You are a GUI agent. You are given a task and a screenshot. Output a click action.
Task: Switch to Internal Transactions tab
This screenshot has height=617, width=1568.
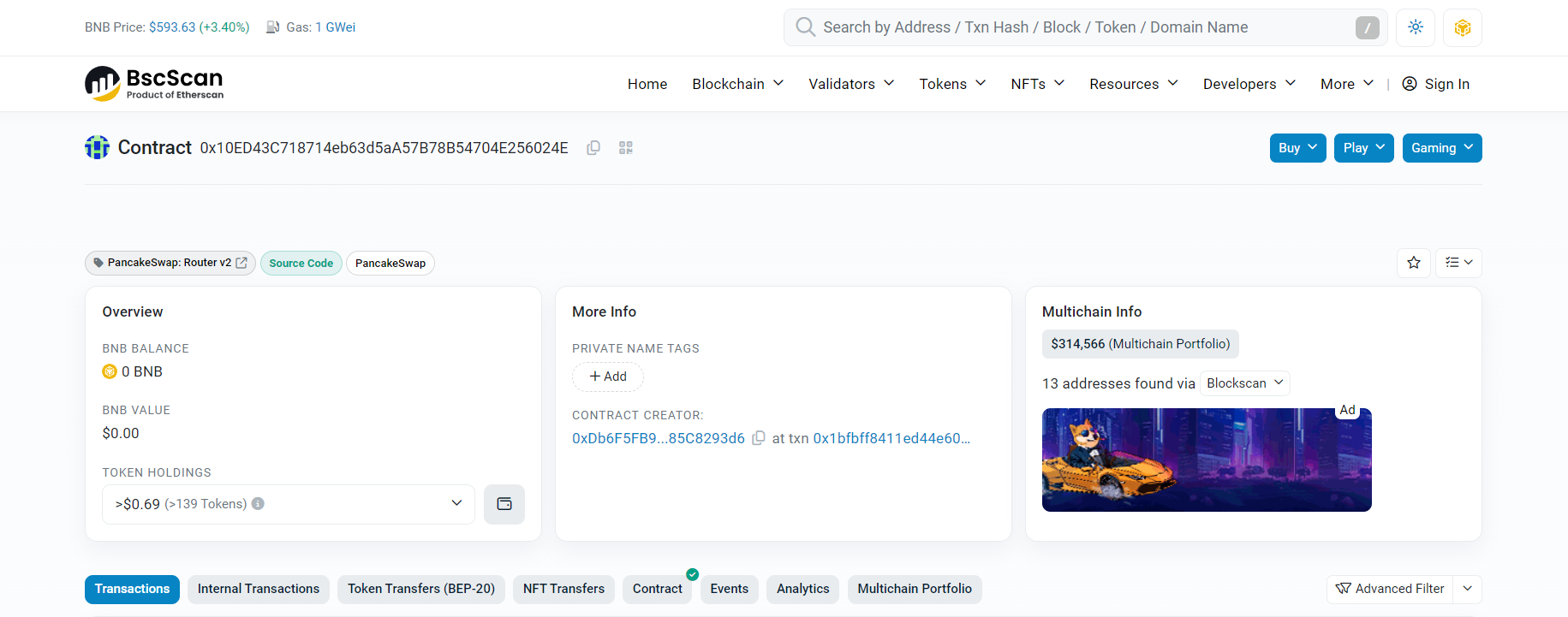(x=259, y=589)
